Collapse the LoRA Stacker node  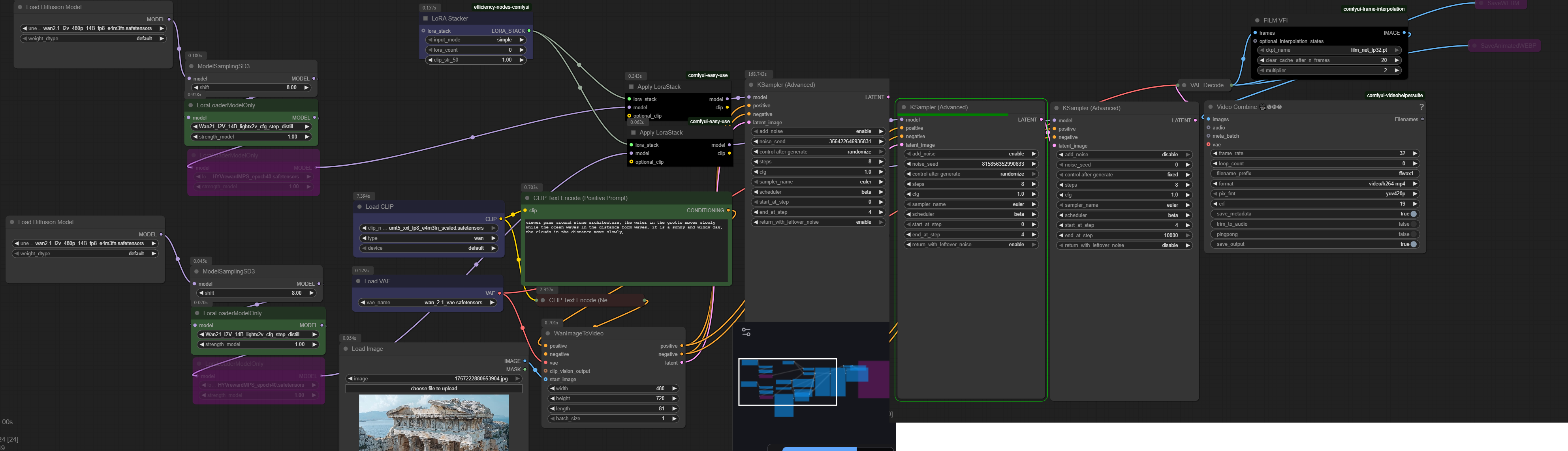coord(425,18)
